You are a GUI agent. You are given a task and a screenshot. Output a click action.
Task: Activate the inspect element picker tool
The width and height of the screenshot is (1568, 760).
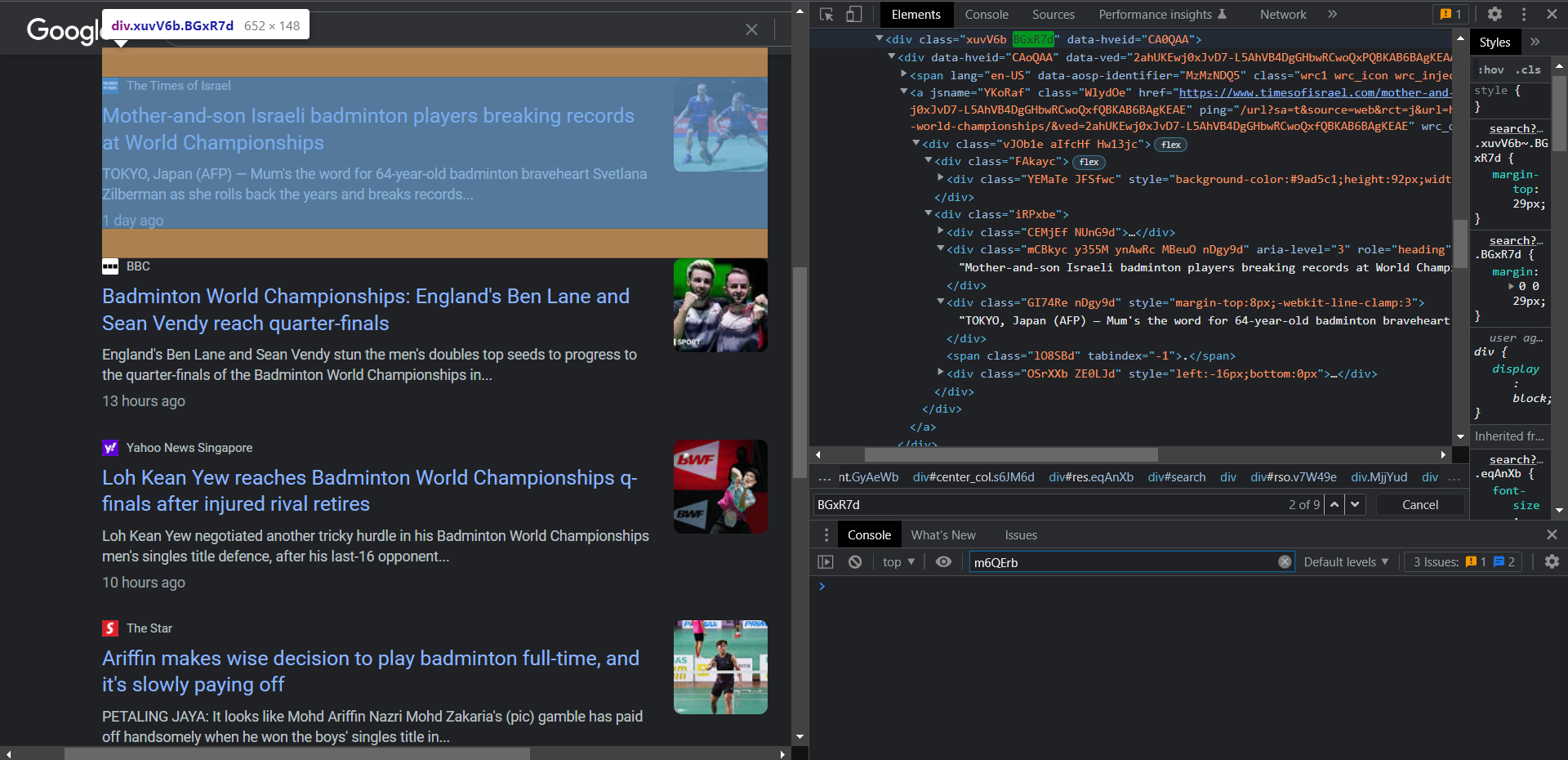(826, 14)
